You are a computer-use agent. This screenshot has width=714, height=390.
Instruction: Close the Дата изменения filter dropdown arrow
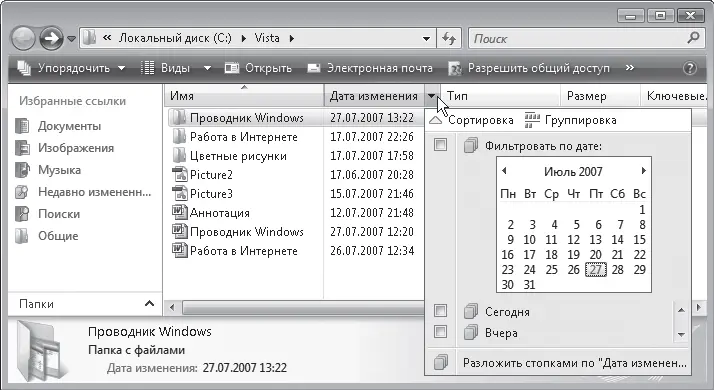[x=432, y=96]
